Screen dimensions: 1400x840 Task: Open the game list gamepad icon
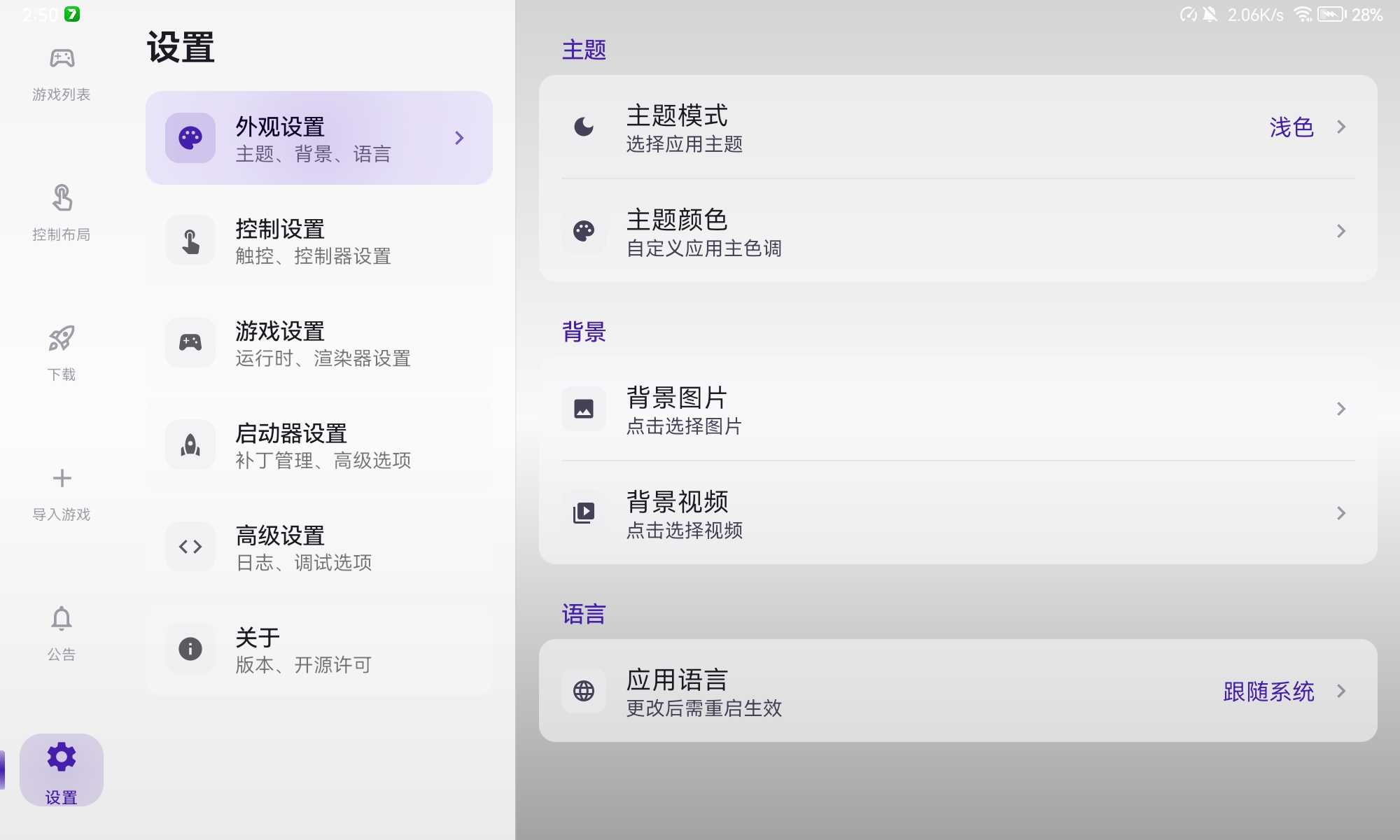[x=62, y=59]
